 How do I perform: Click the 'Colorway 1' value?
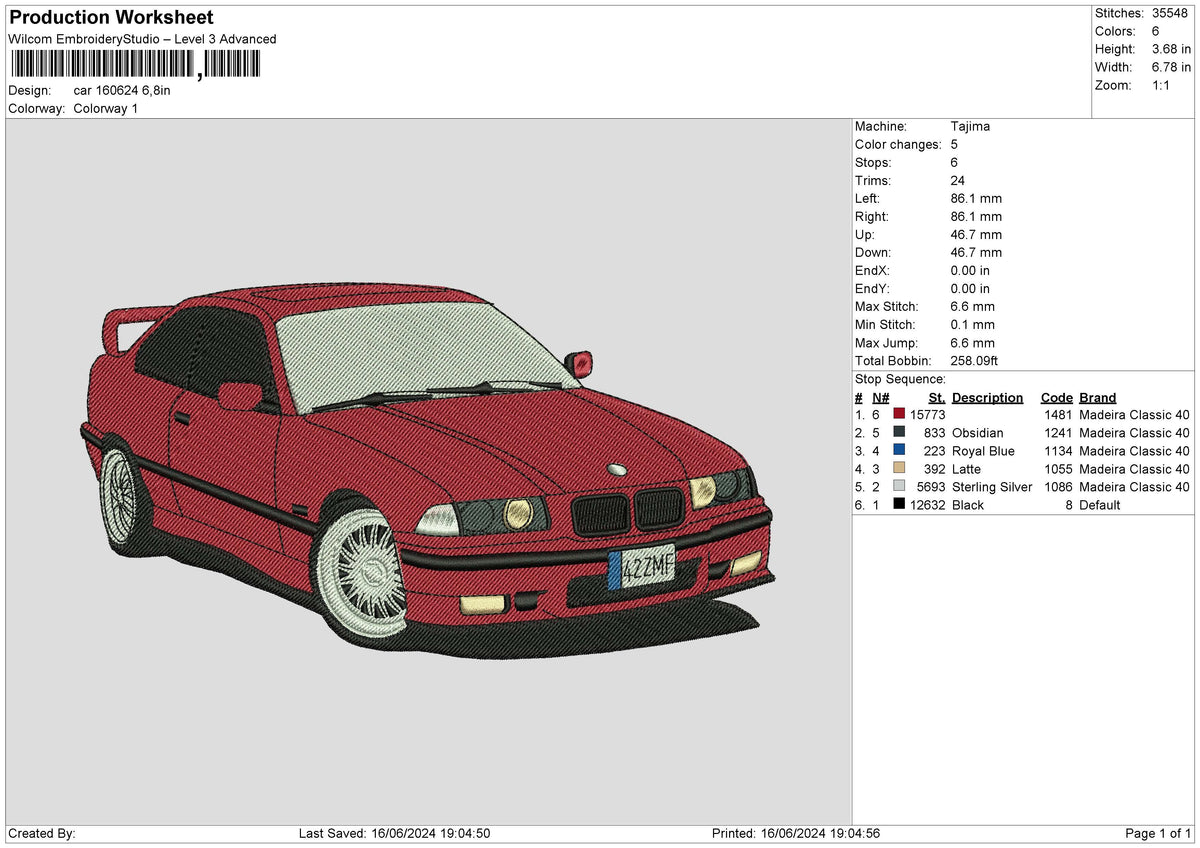pos(106,108)
